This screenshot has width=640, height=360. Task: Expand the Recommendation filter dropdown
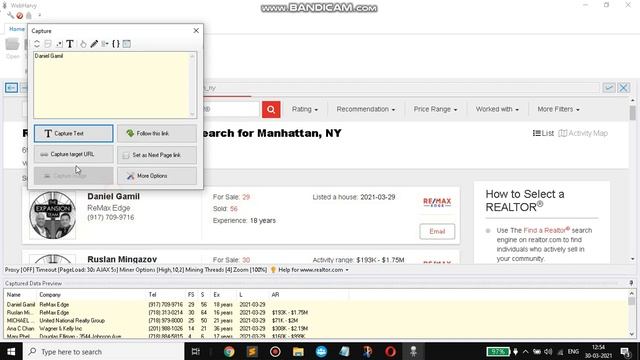(x=366, y=109)
